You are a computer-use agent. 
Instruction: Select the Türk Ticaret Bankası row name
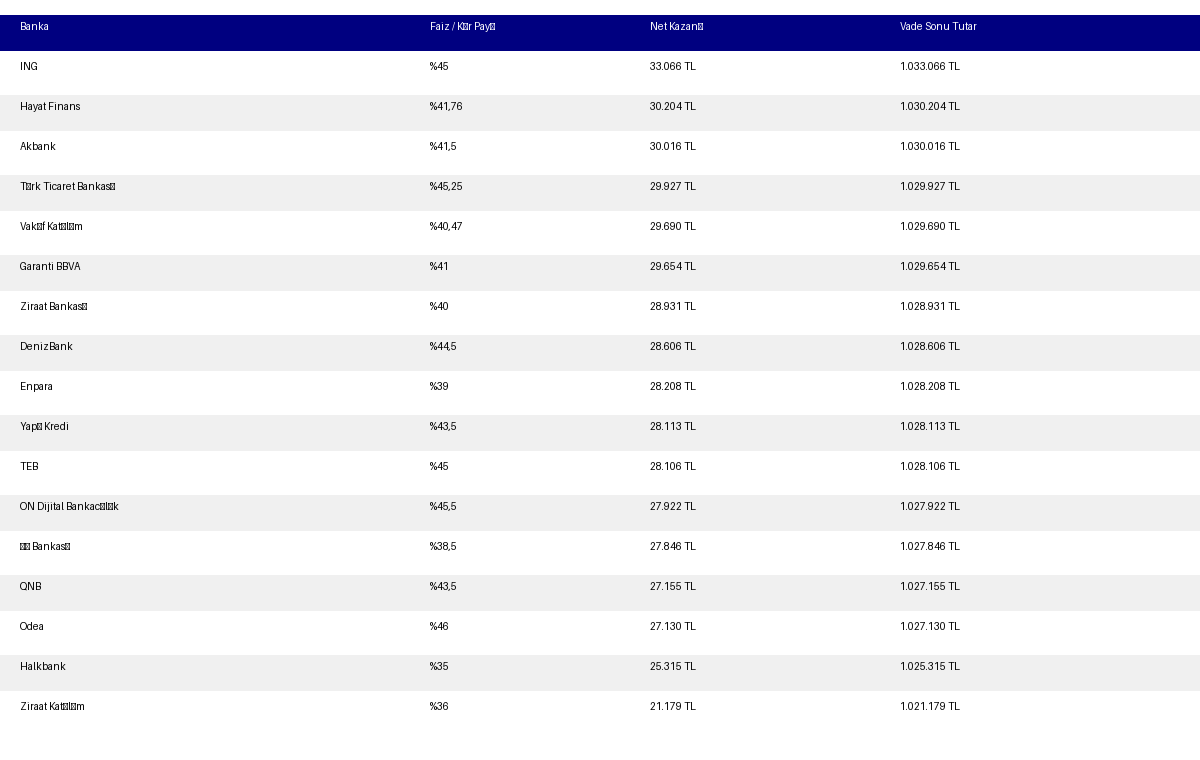pyautogui.click(x=68, y=187)
